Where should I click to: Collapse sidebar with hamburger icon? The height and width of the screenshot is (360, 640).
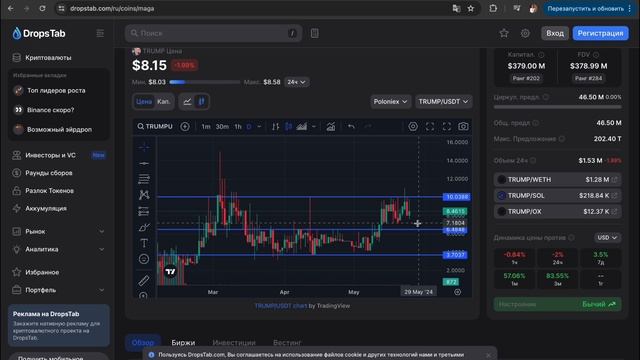[x=100, y=33]
